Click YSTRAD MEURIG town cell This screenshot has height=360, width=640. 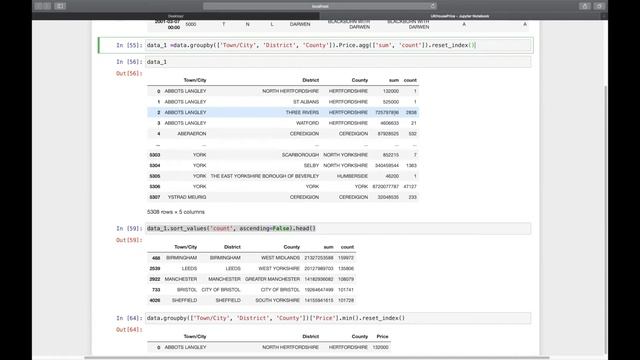click(187, 197)
